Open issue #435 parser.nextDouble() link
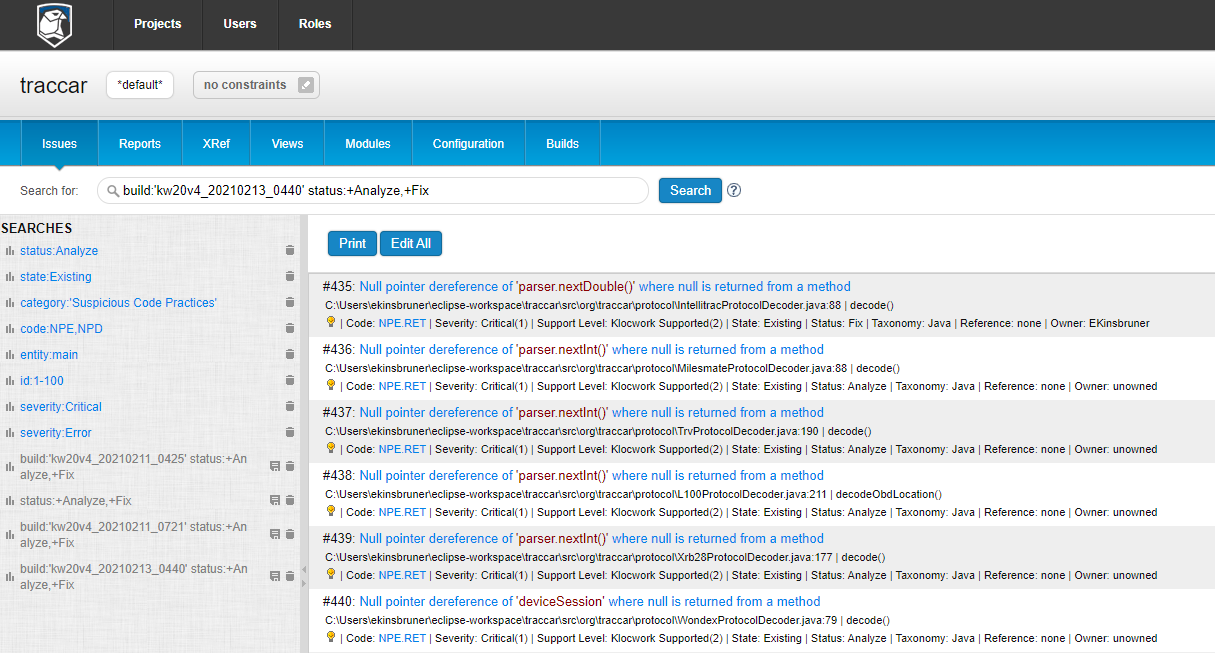 604,287
